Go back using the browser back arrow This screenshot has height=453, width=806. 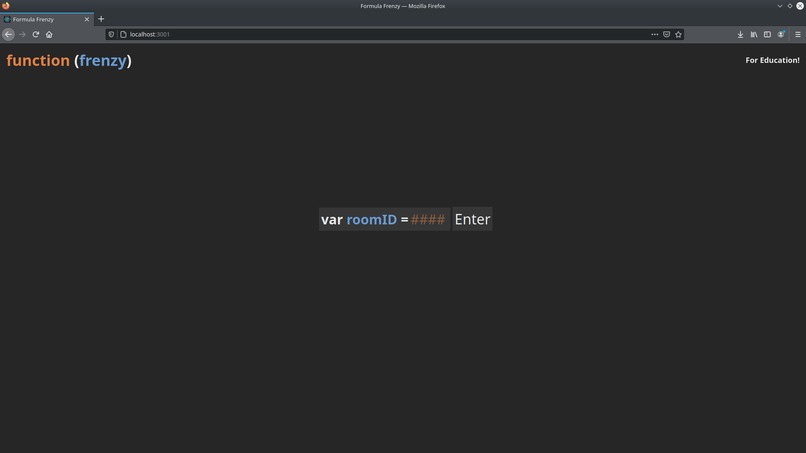coord(8,34)
